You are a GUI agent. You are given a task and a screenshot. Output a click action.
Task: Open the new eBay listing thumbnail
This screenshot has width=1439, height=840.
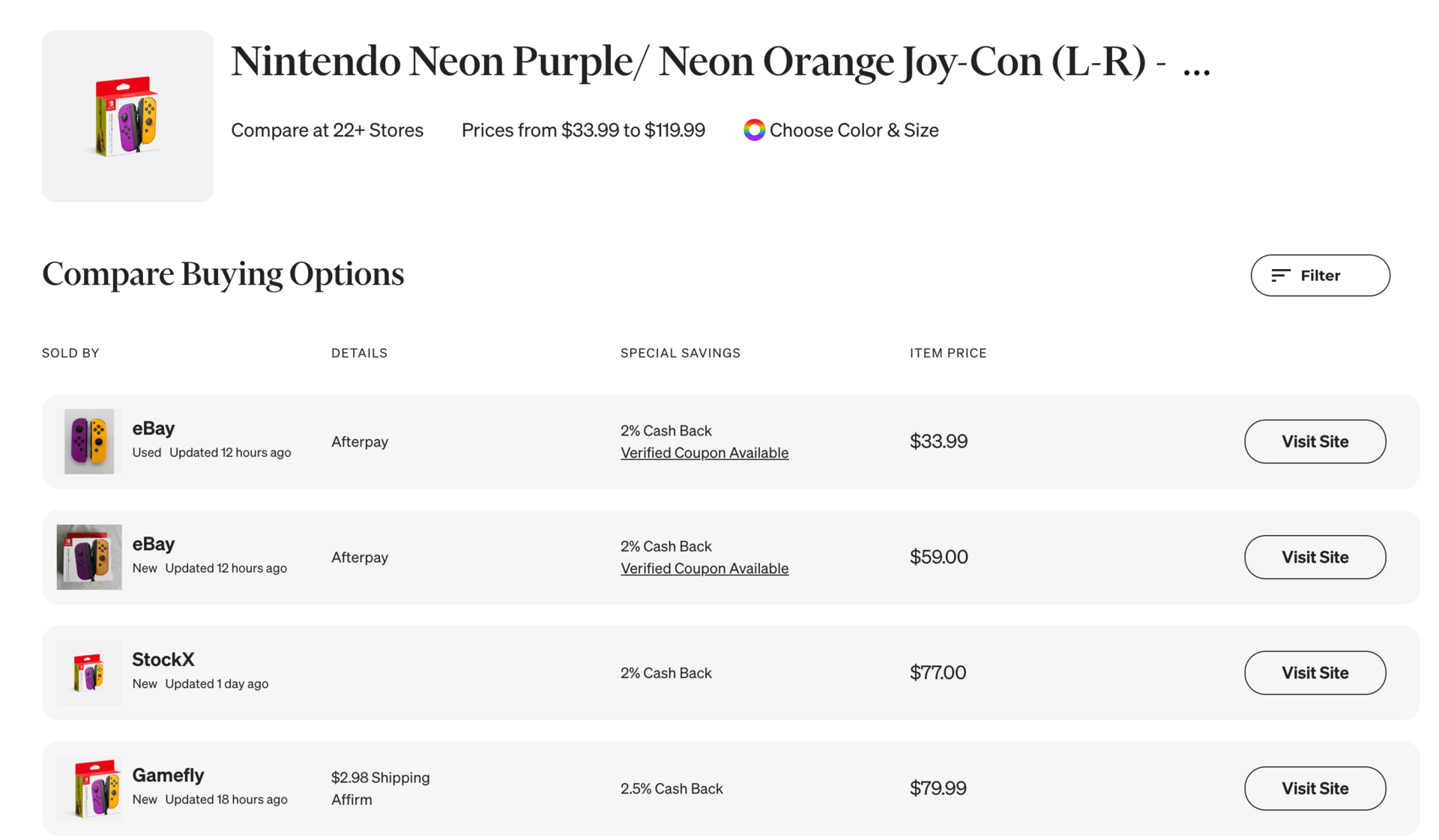89,557
